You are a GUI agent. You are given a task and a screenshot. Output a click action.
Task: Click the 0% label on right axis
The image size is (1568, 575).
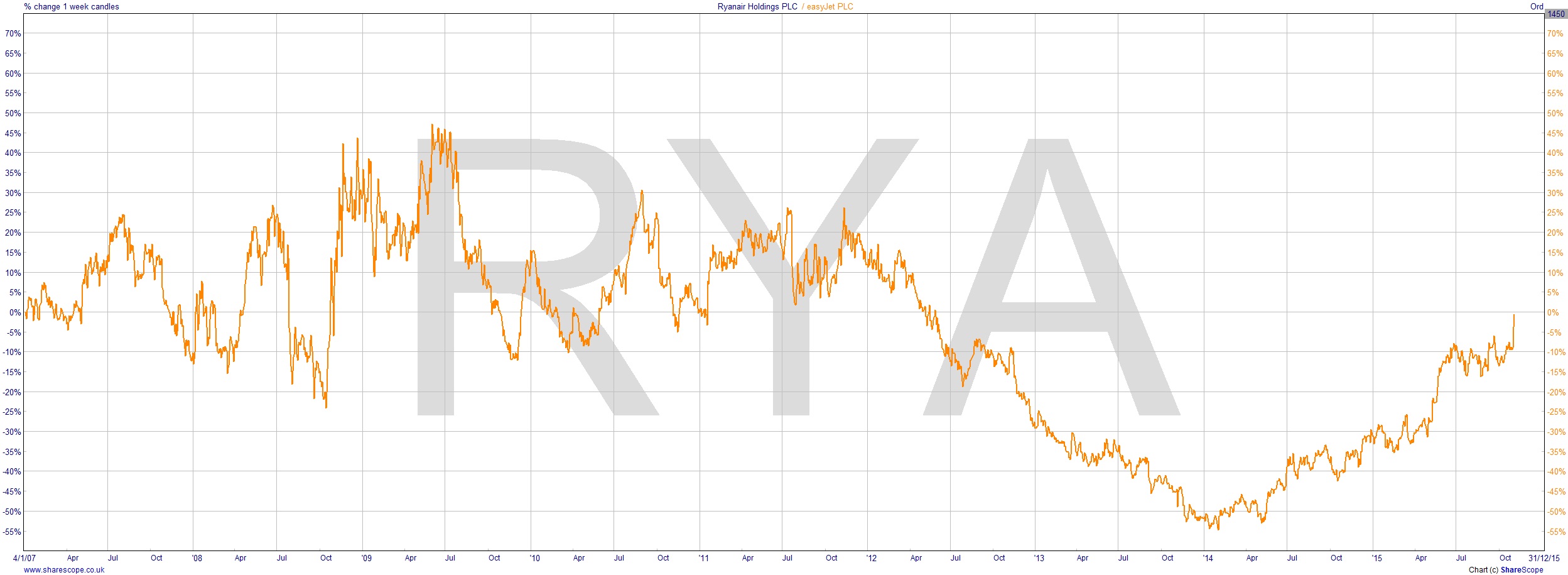(x=1552, y=312)
